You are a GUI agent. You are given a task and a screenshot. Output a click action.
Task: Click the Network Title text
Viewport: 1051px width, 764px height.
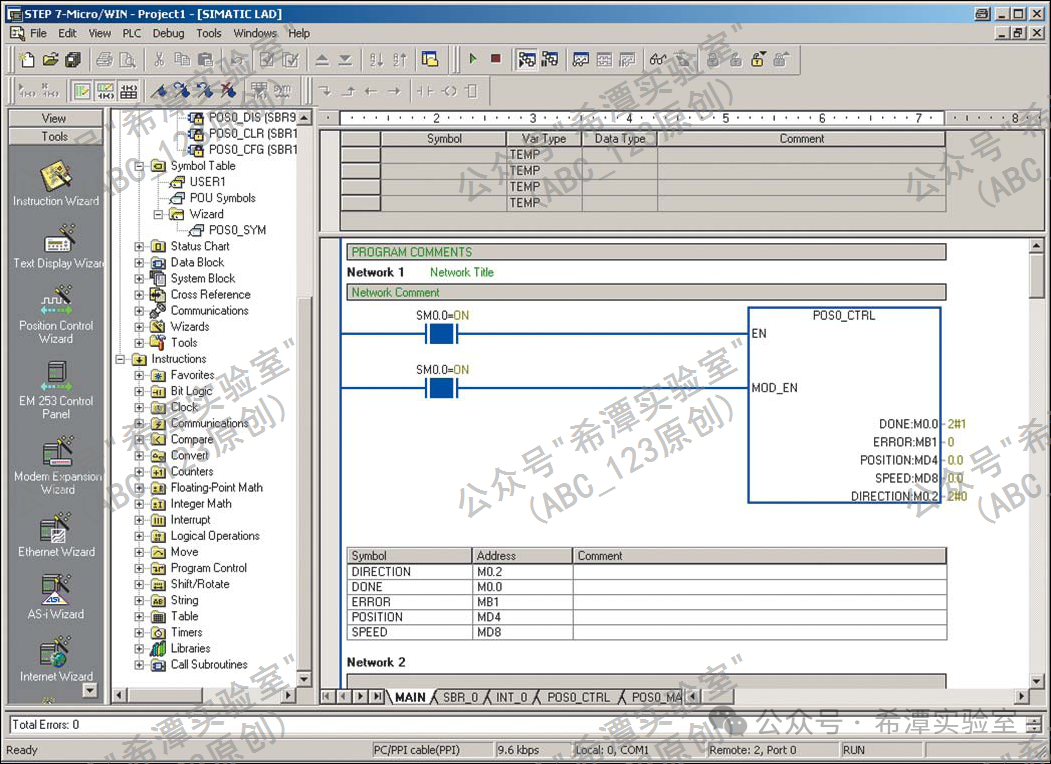462,272
